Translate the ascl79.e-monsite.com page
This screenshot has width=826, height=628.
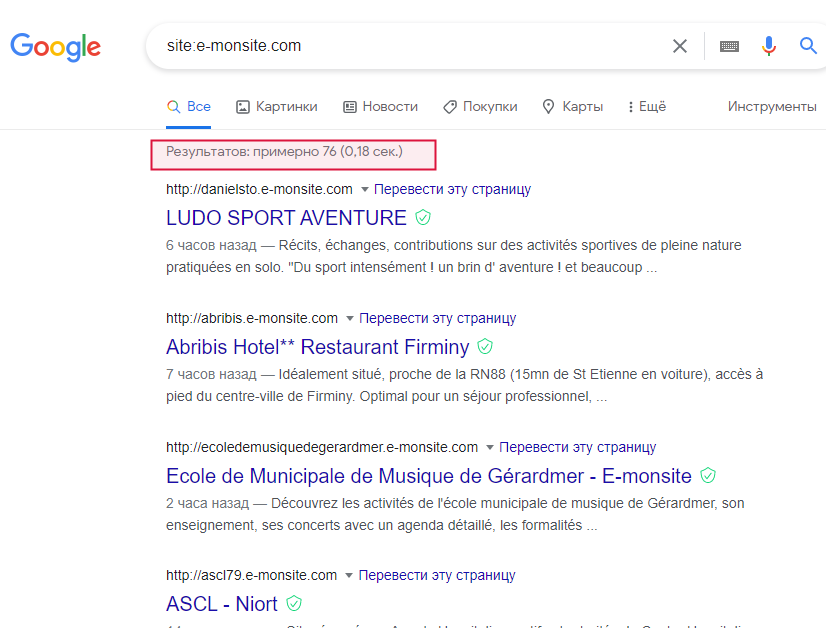(437, 575)
